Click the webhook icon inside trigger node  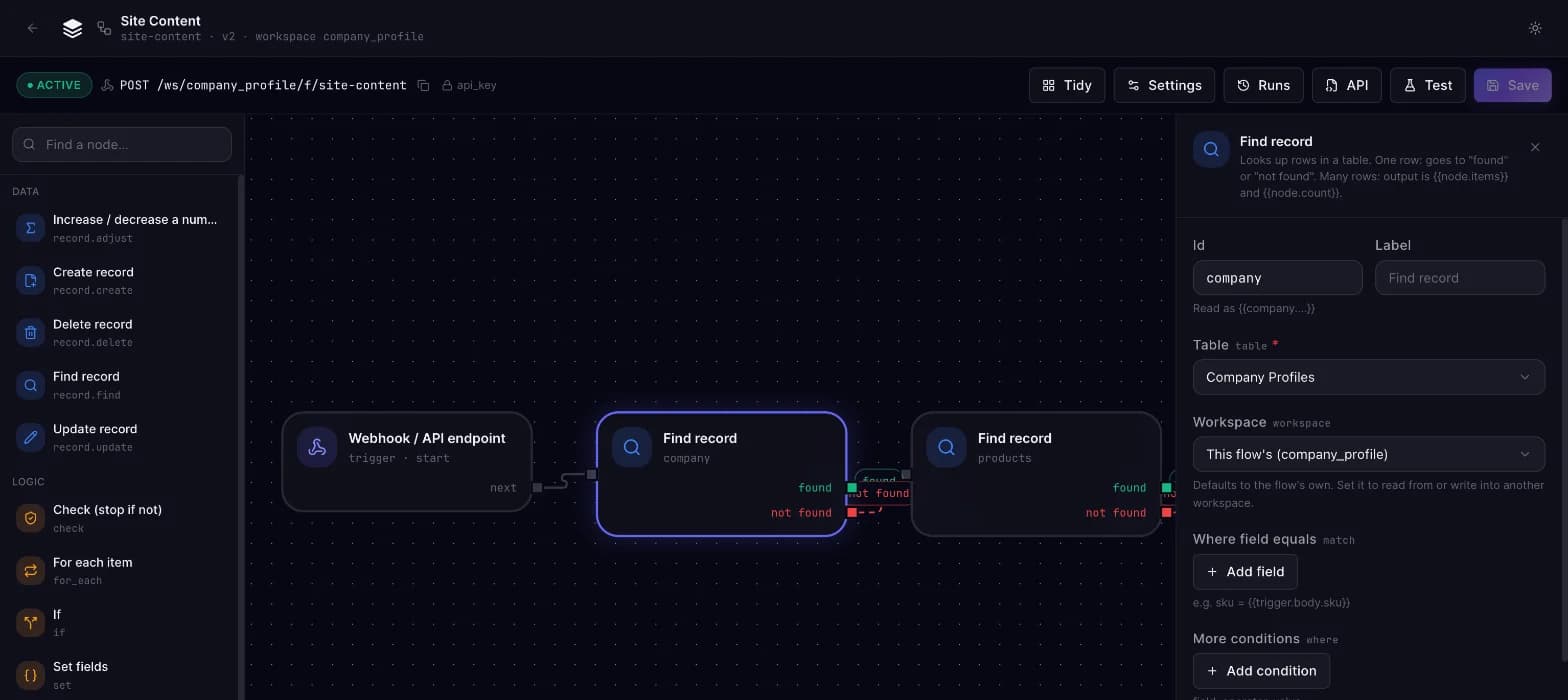point(317,447)
